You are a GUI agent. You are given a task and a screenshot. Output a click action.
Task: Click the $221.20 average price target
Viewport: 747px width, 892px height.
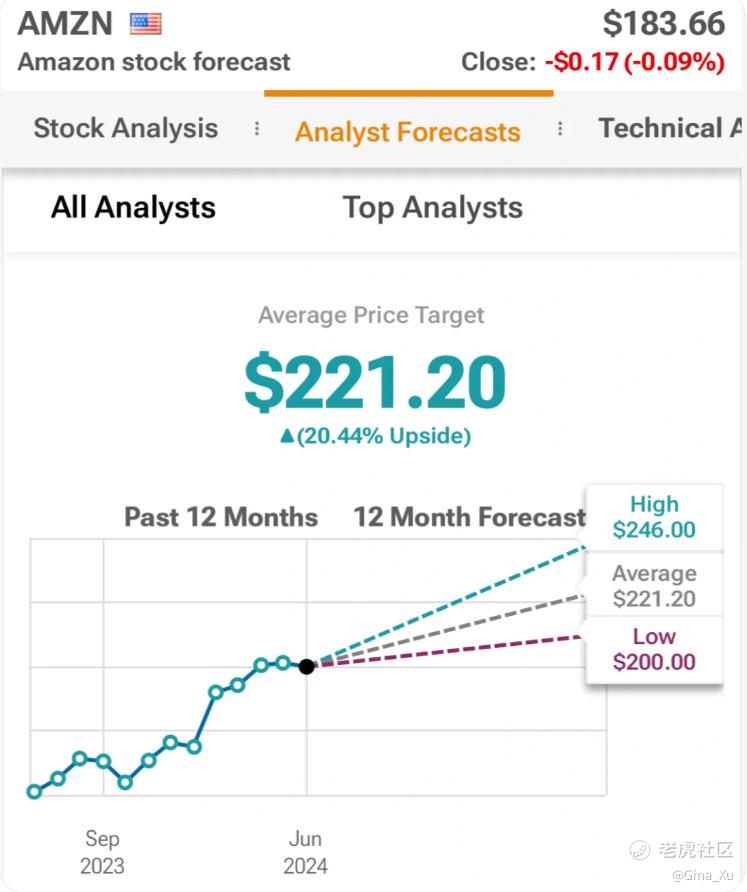(375, 381)
